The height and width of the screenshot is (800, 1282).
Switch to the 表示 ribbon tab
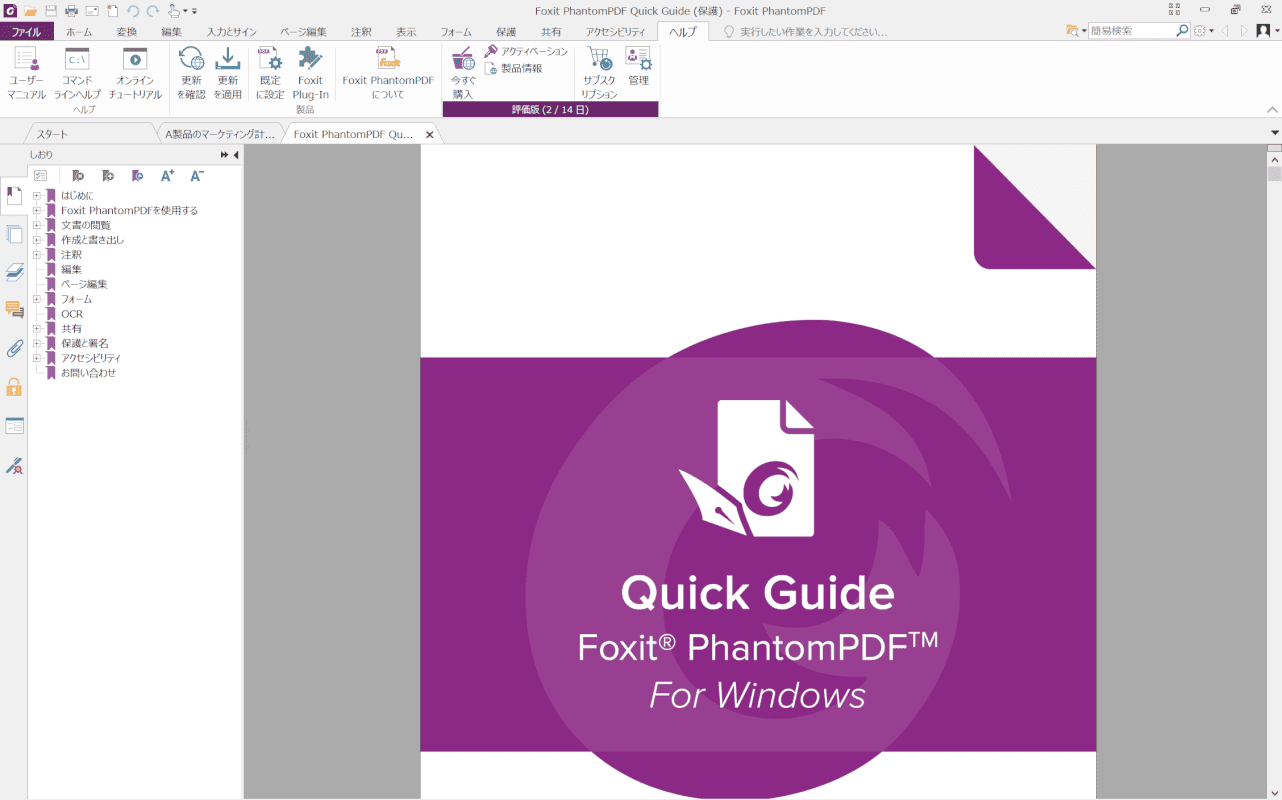pos(406,32)
